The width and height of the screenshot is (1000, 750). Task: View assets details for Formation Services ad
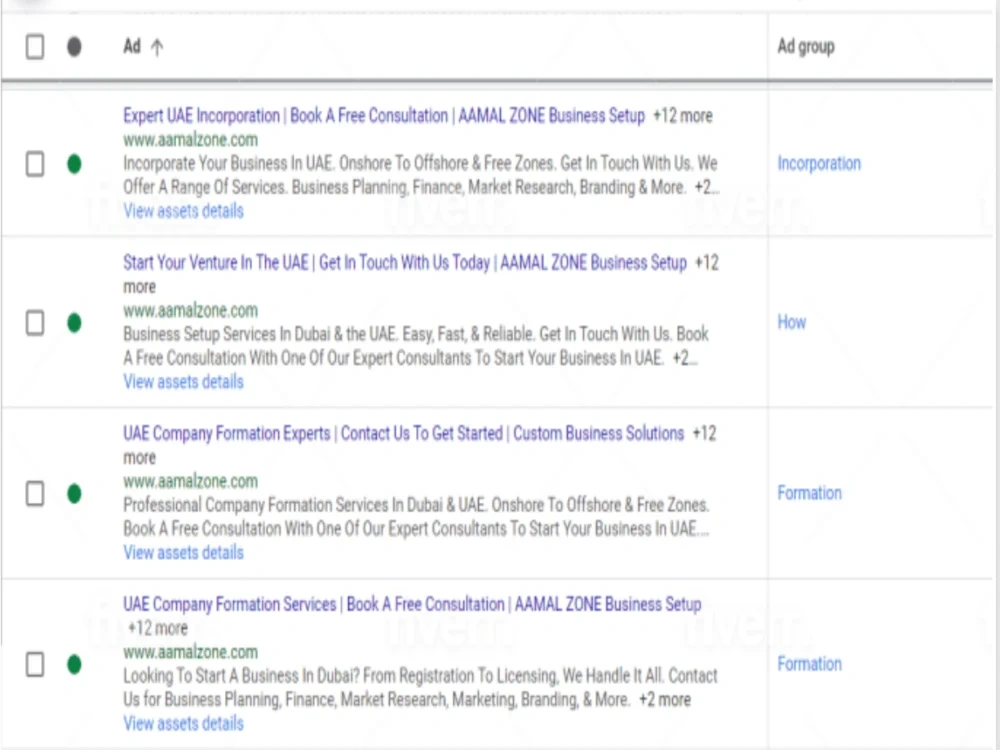point(184,723)
